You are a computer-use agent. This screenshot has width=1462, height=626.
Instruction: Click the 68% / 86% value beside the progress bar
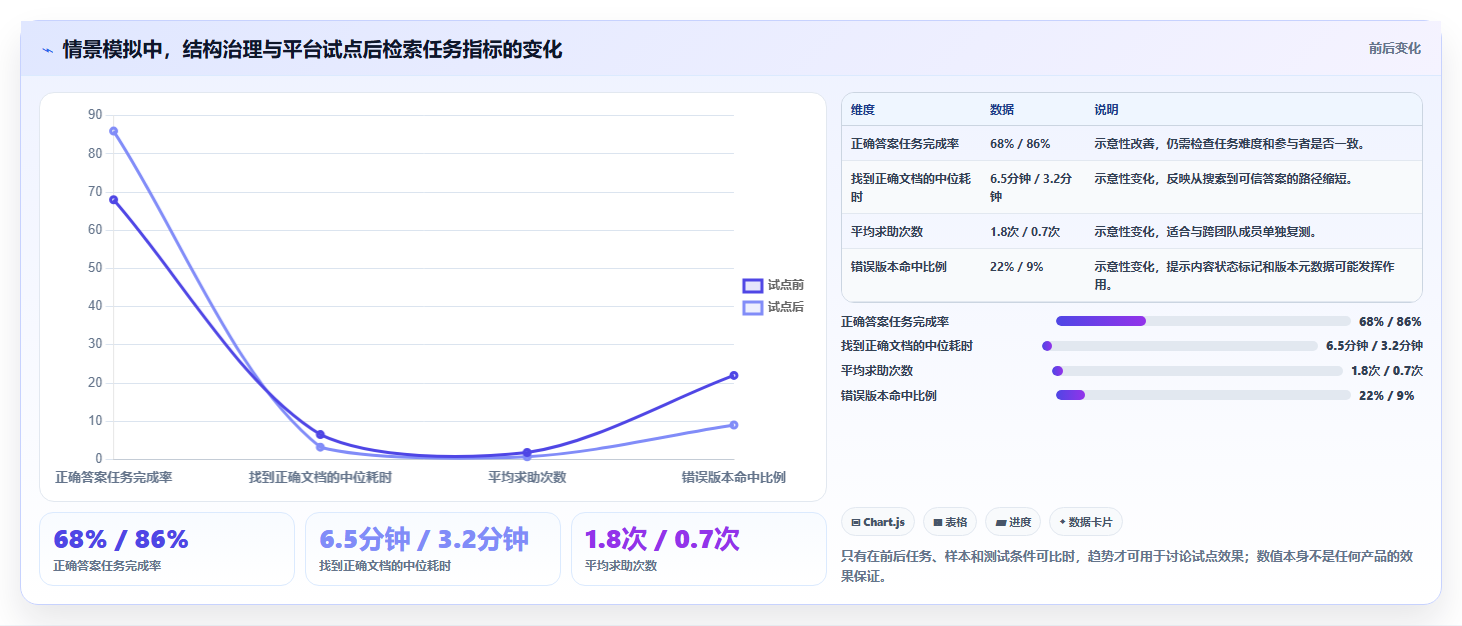point(1390,322)
